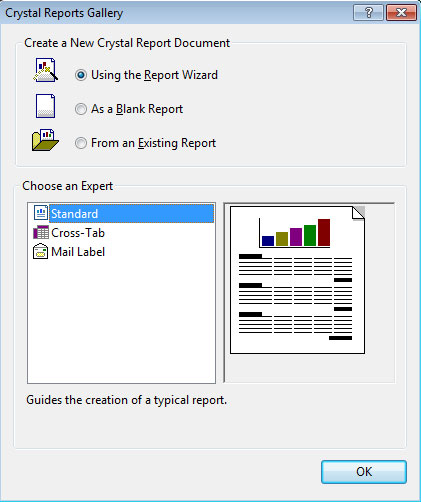Screen dimensions: 421x502
Task: Select the Cross-Tab expert in the list
Action: coord(78,233)
